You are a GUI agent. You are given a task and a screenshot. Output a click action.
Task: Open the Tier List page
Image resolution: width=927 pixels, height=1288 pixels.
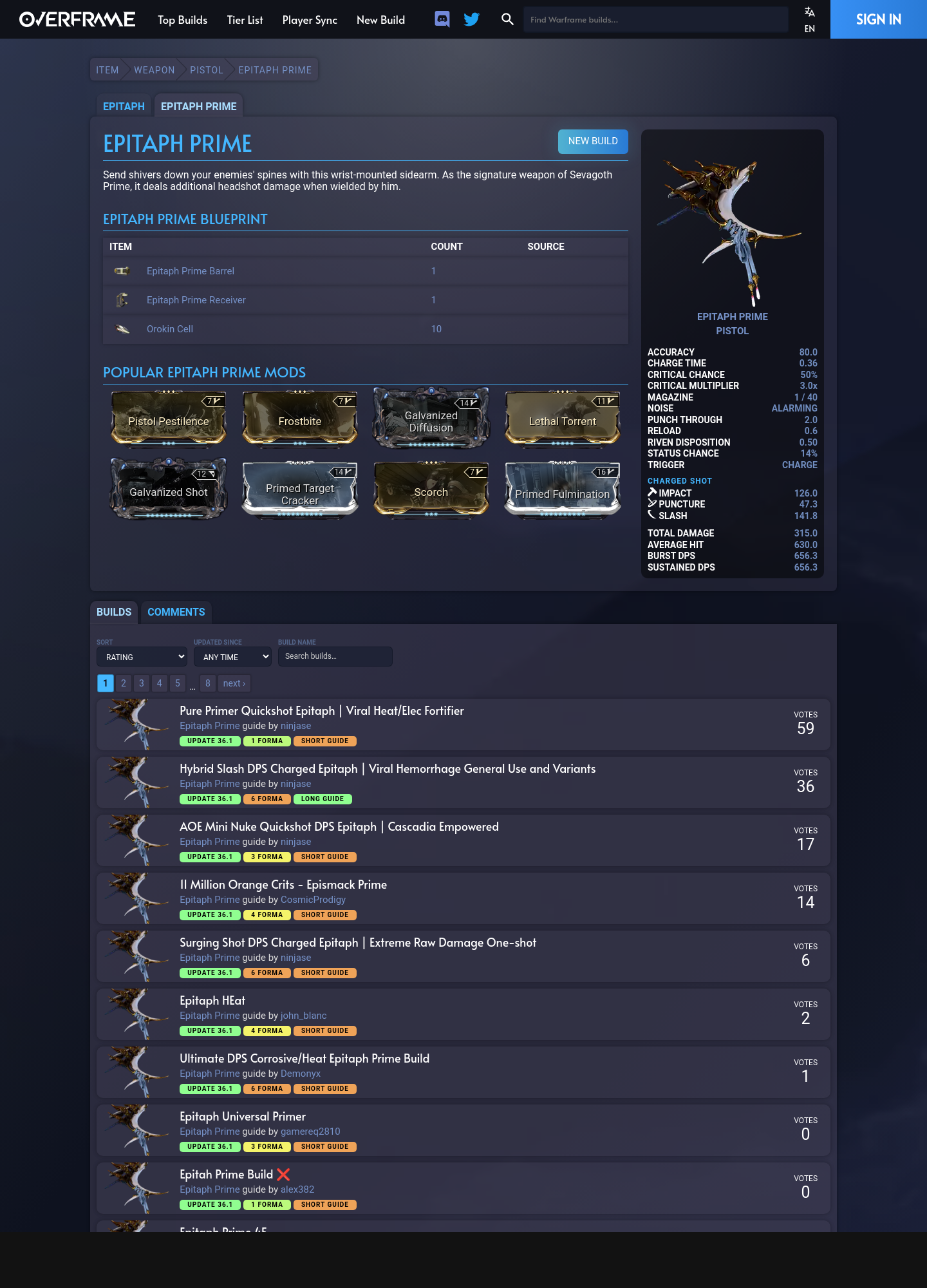(245, 20)
